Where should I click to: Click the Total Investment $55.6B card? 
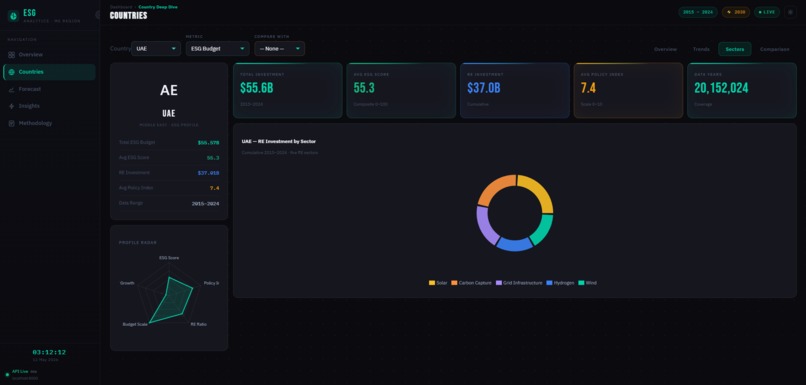click(287, 90)
